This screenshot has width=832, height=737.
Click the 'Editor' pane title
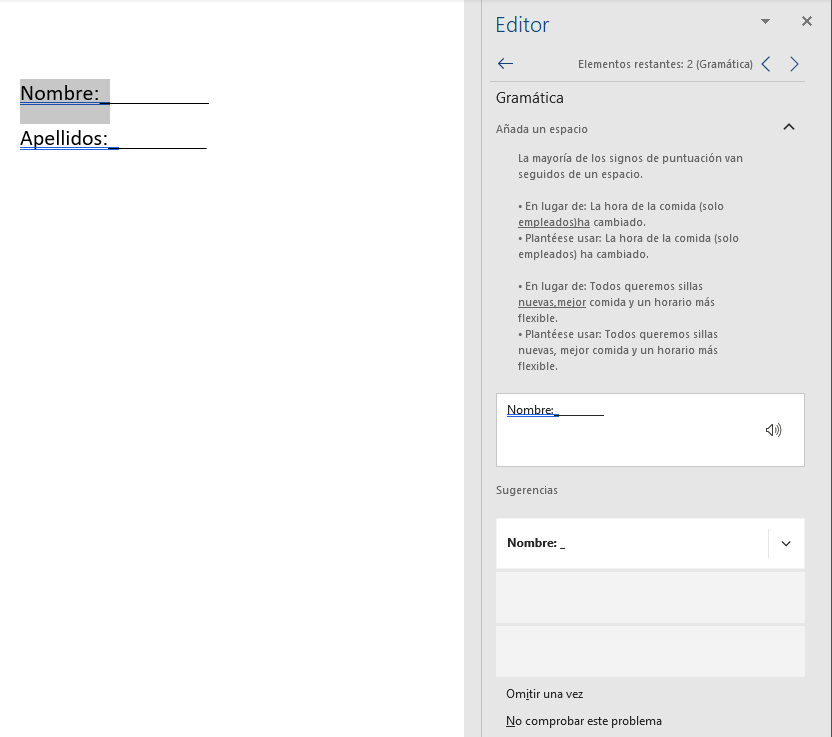click(x=522, y=24)
